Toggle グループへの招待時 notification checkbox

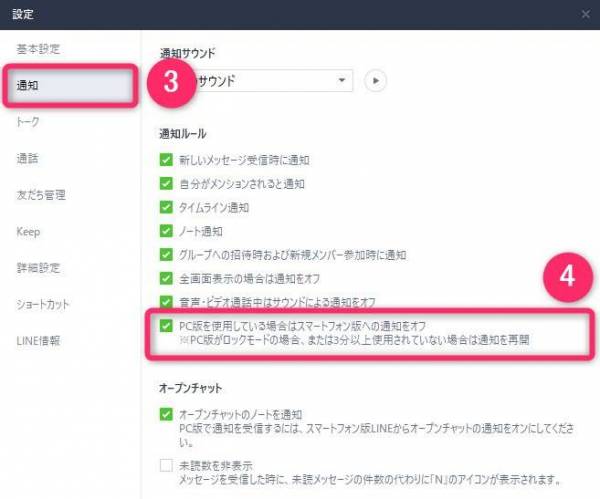(166, 254)
